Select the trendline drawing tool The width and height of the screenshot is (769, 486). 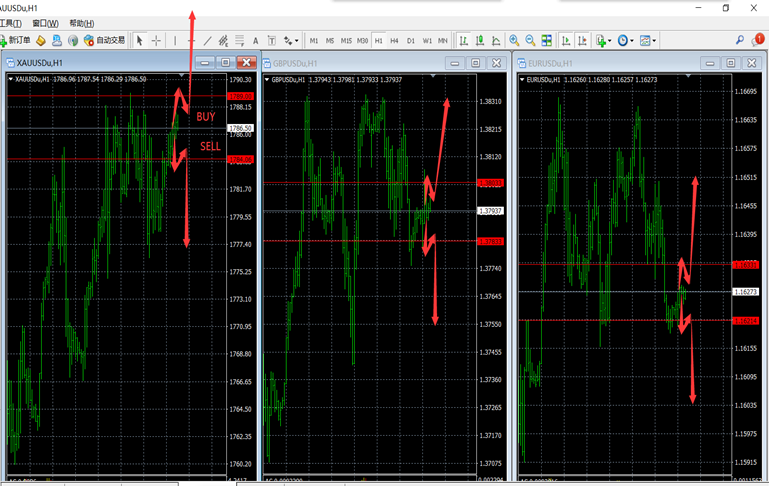(x=208, y=41)
